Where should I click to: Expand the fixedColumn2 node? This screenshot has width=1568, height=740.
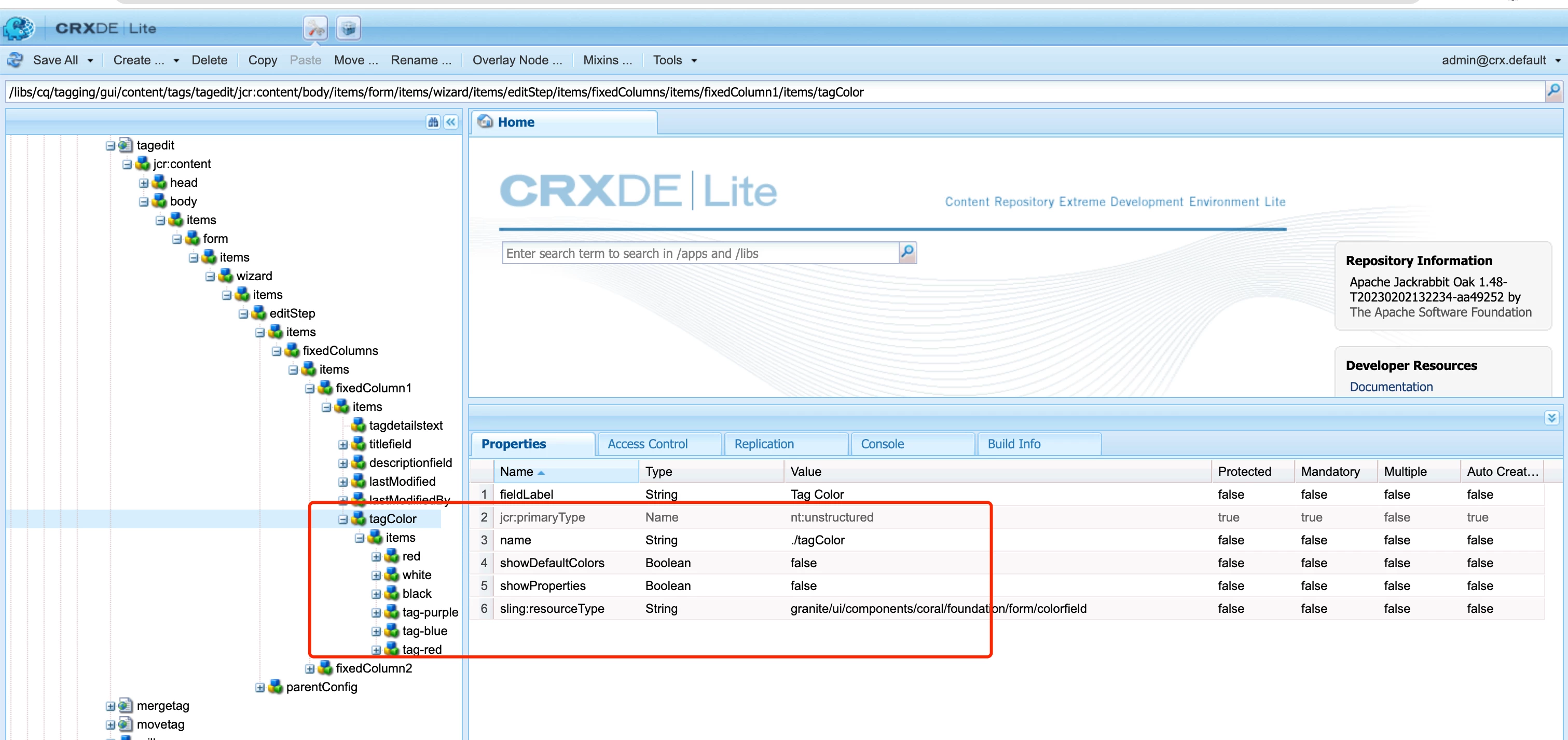[310, 669]
